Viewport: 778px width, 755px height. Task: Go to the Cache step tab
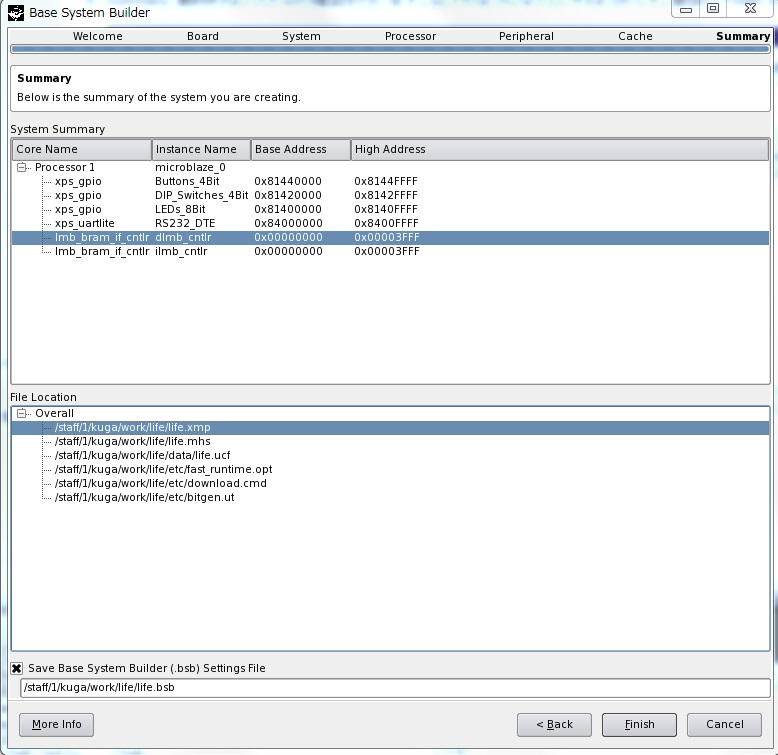tap(635, 36)
